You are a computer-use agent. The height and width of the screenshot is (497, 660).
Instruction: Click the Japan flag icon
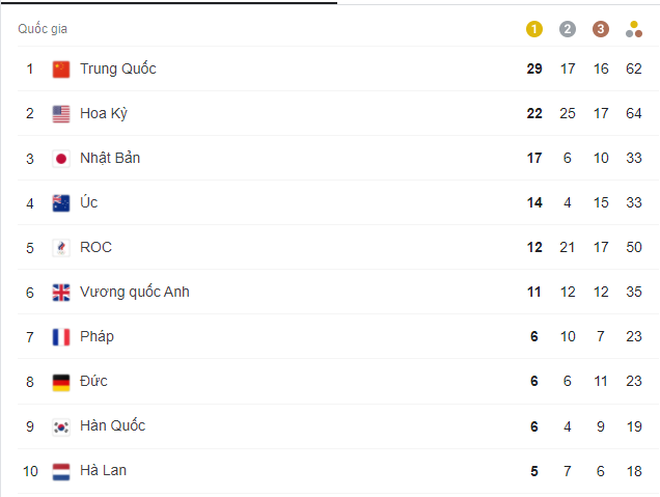(62, 158)
